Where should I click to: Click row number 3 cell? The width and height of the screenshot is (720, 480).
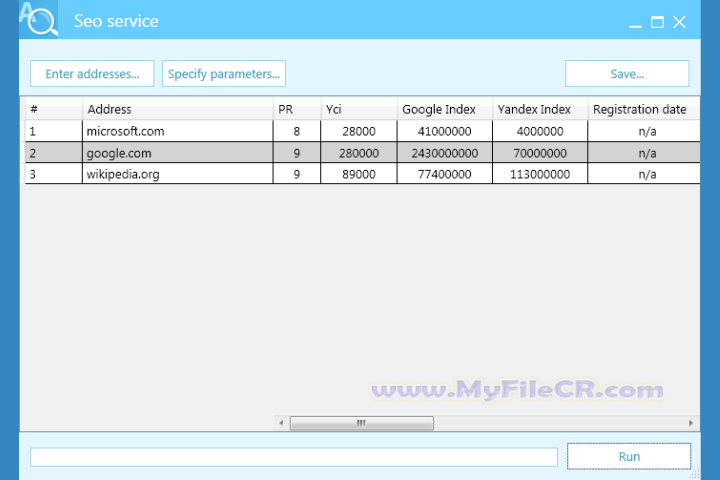click(54, 174)
